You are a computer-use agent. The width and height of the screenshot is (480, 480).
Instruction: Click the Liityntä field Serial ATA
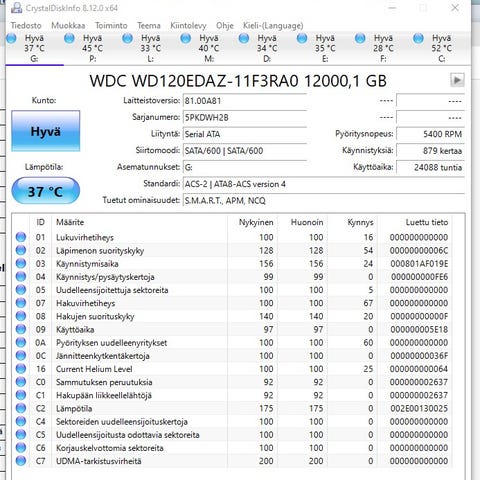click(x=245, y=134)
